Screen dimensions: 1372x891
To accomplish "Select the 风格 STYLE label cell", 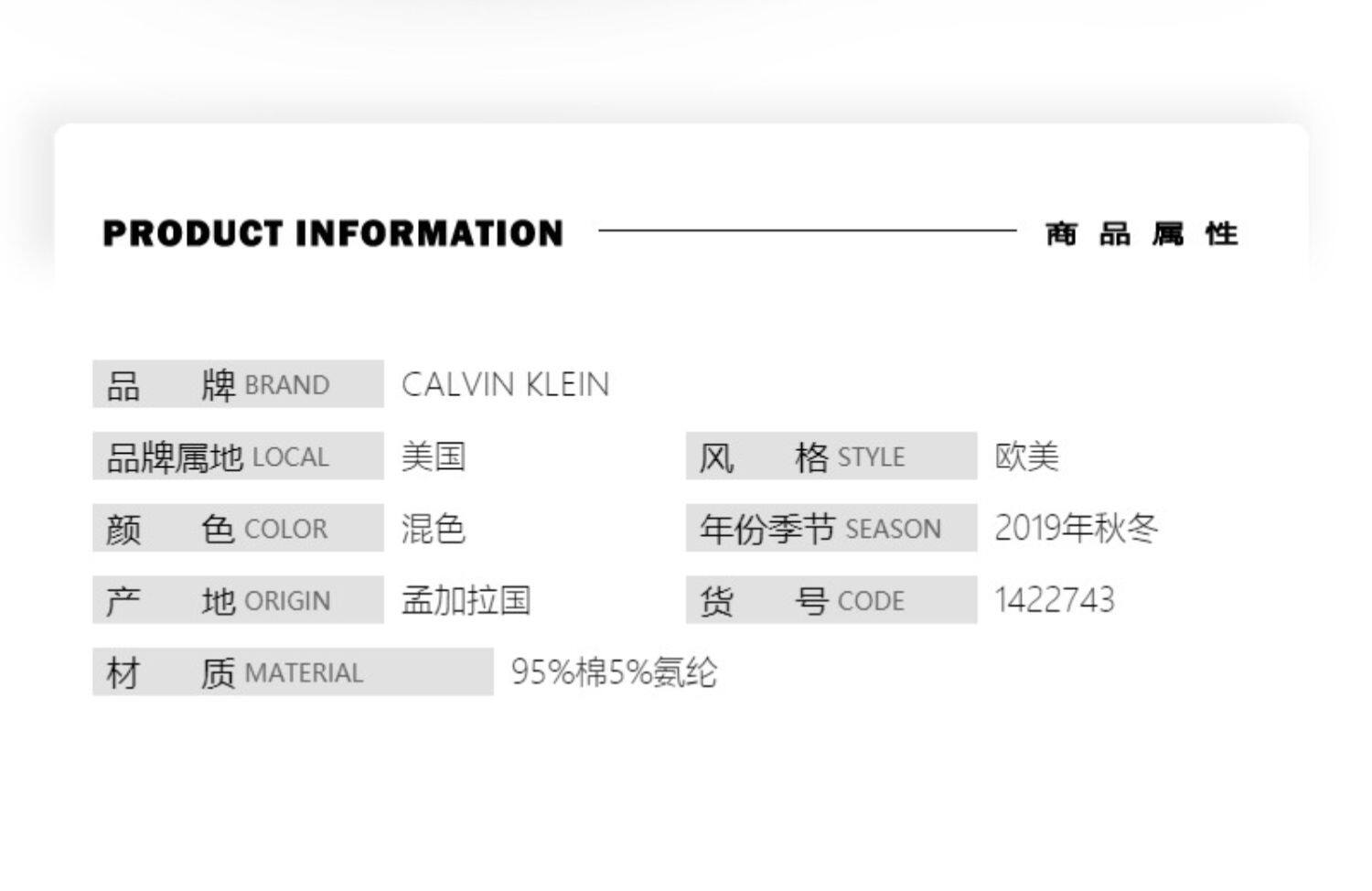I will click(831, 456).
